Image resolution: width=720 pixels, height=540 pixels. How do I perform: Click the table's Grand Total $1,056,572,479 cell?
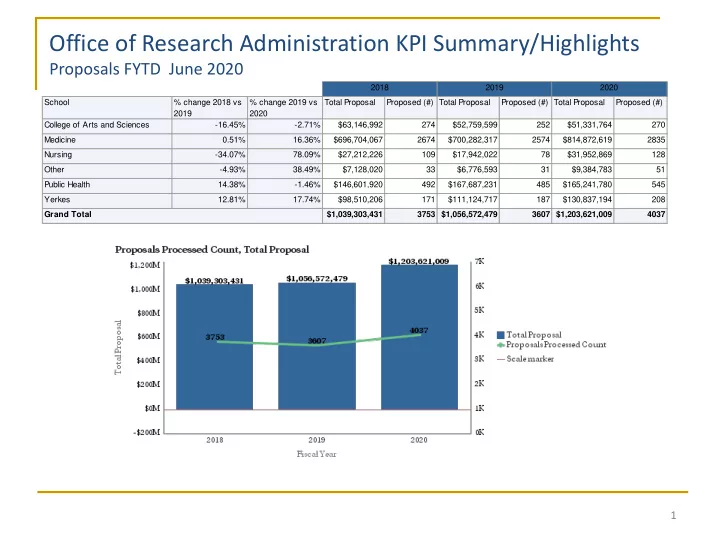[x=468, y=214]
